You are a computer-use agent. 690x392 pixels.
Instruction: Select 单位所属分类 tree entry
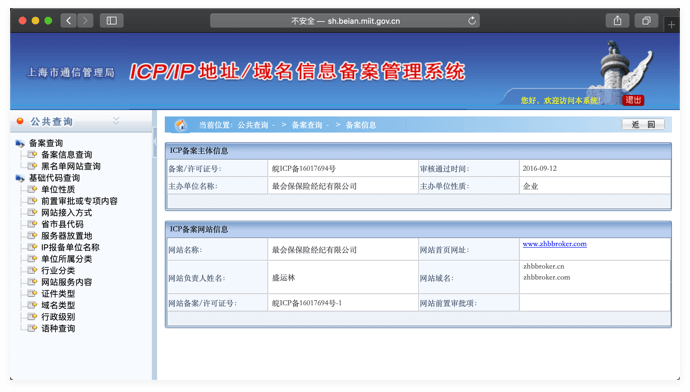pyautogui.click(x=66, y=259)
